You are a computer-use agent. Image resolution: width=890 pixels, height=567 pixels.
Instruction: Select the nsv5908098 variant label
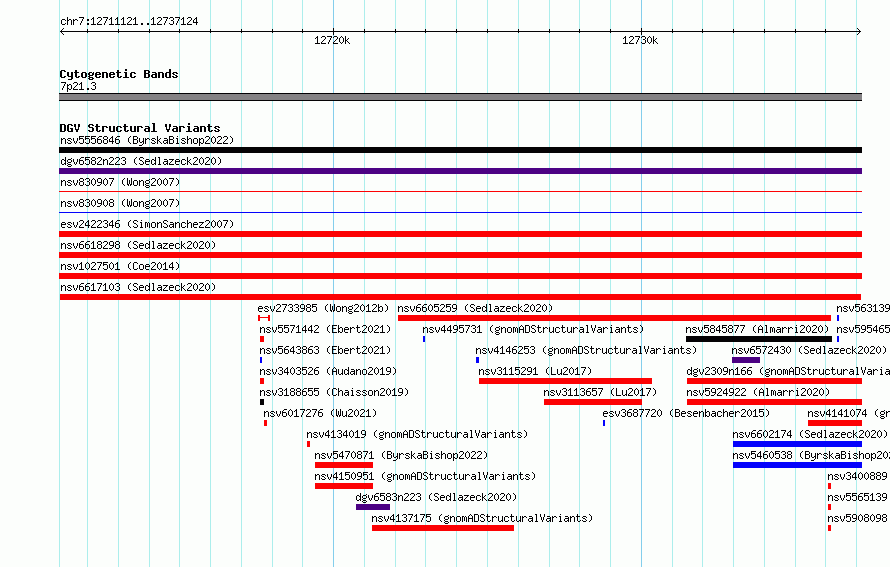tap(857, 518)
